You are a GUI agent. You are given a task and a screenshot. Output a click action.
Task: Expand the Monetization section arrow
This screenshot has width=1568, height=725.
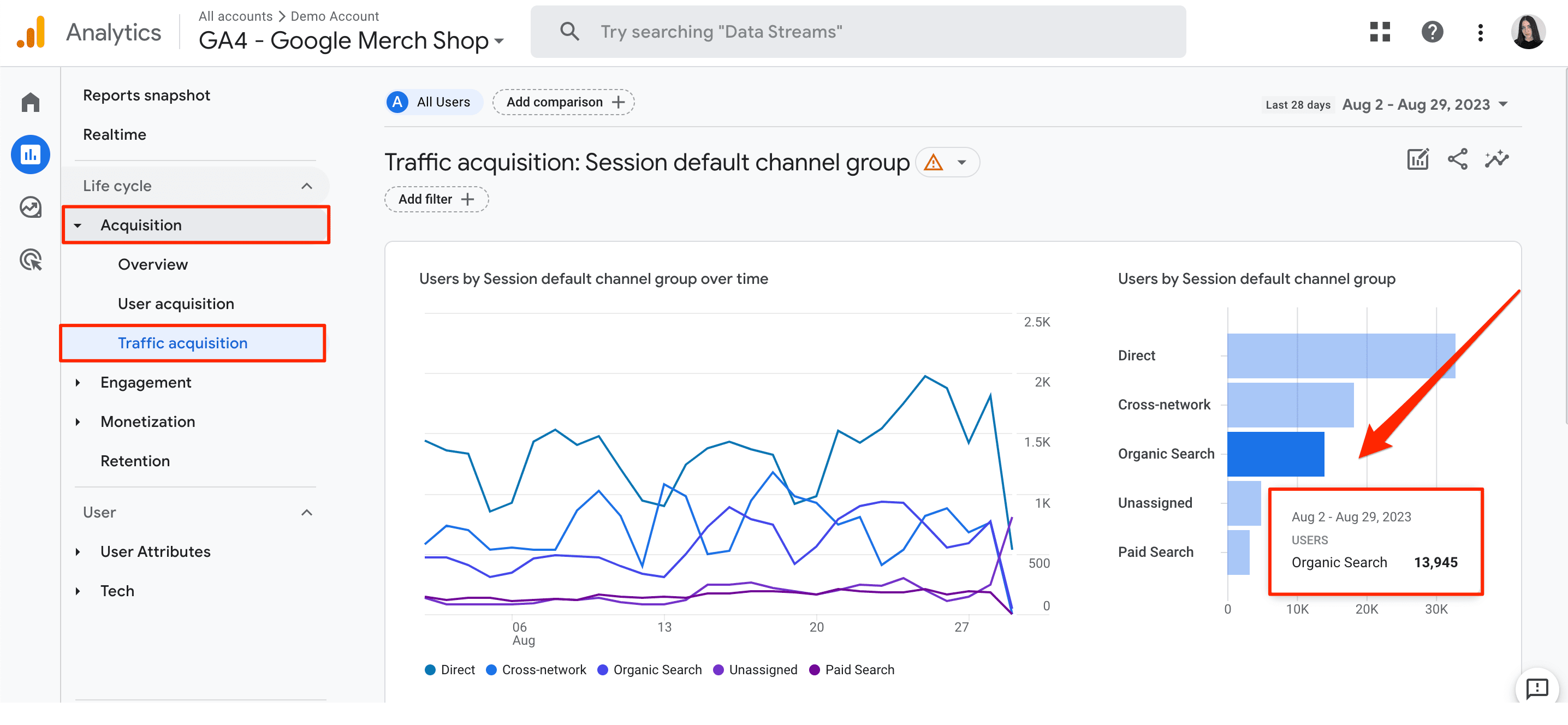[78, 422]
